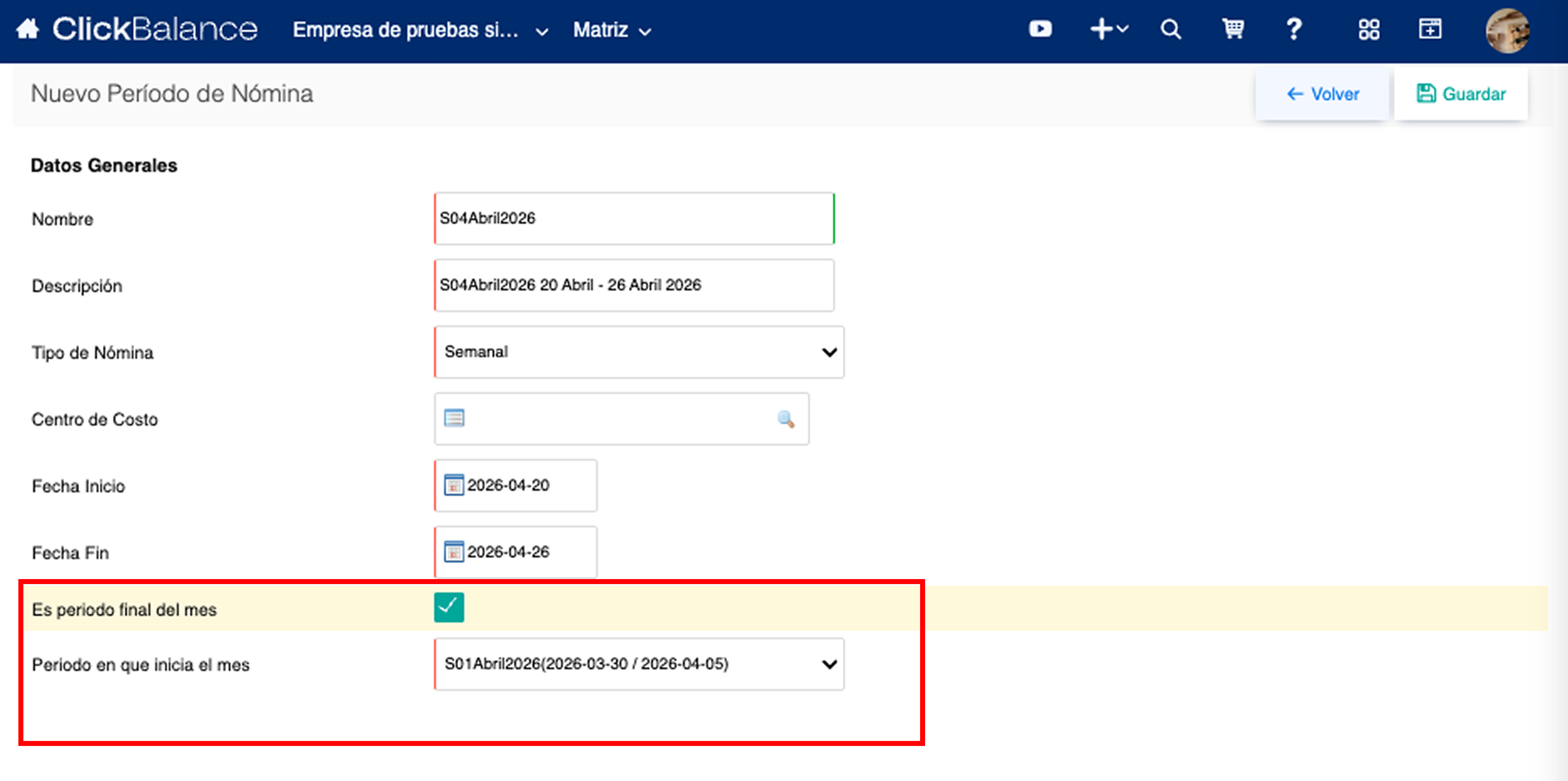Open the new window plus icon

point(1430,29)
